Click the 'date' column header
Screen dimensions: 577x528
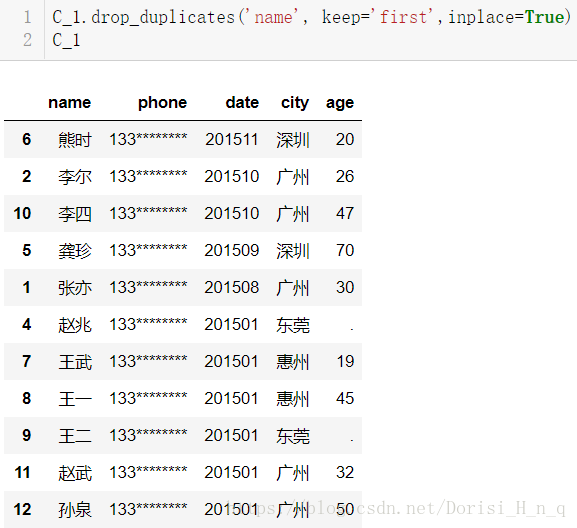pyautogui.click(x=242, y=102)
